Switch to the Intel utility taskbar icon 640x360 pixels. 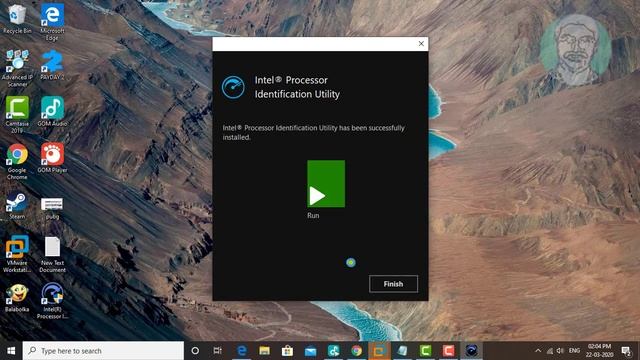click(471, 351)
